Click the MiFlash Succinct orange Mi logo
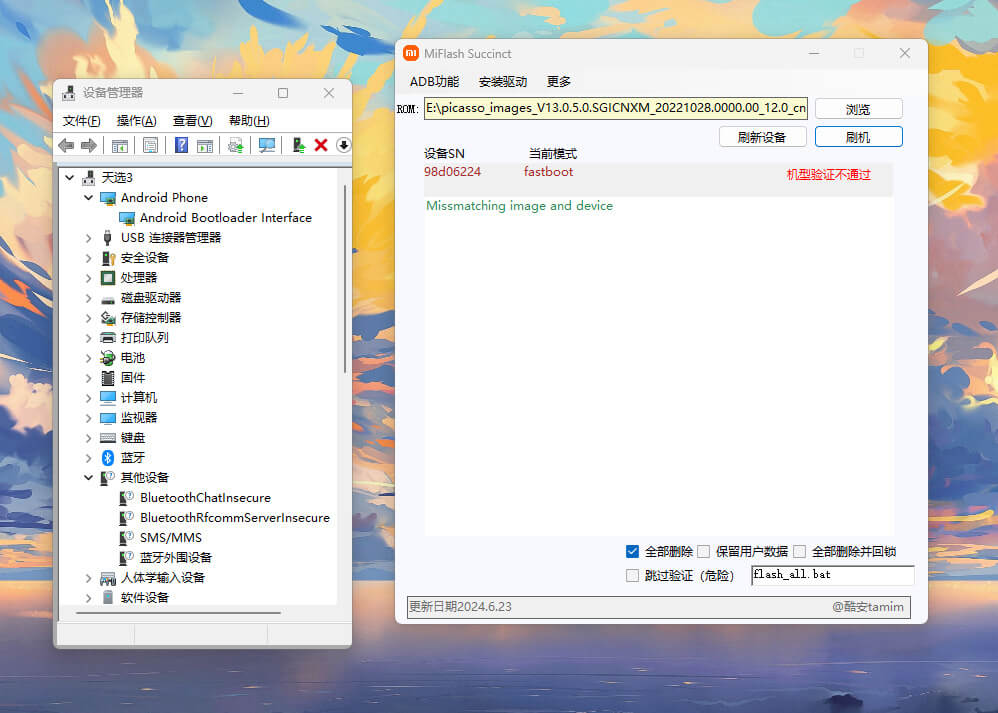 (x=411, y=53)
